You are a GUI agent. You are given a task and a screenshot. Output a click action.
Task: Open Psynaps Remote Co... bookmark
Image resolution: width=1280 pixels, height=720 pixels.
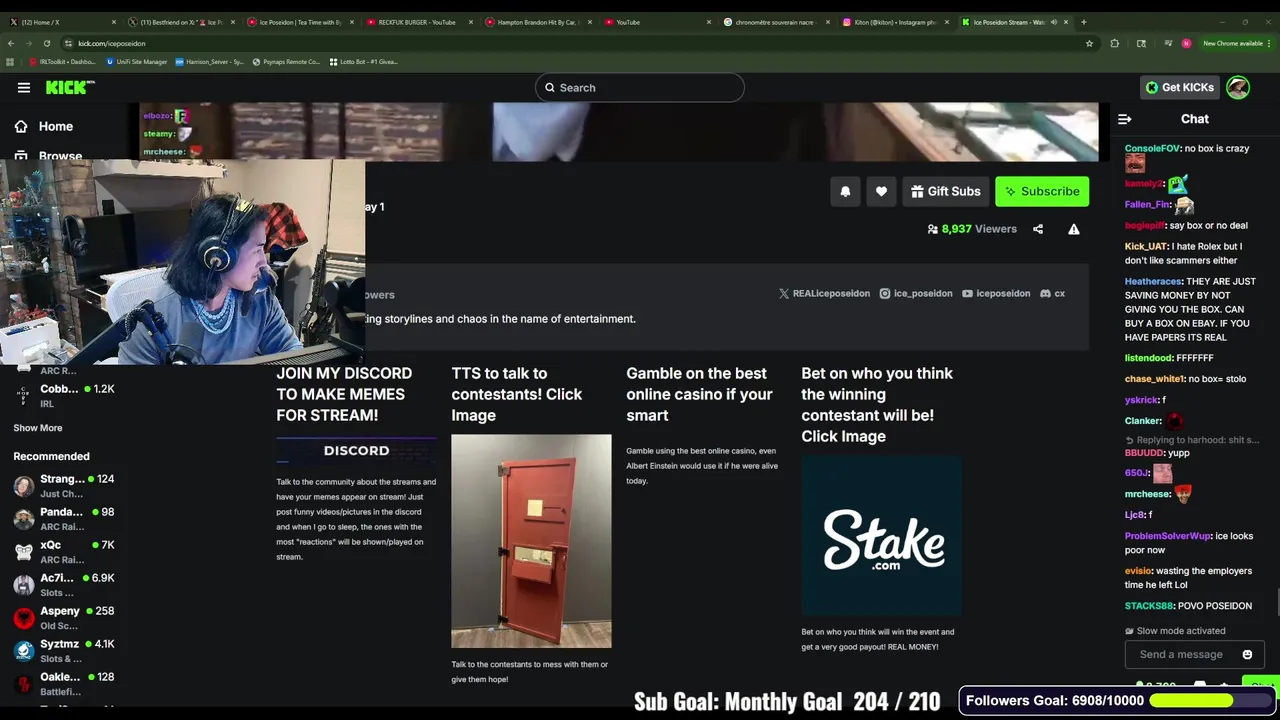coord(286,62)
